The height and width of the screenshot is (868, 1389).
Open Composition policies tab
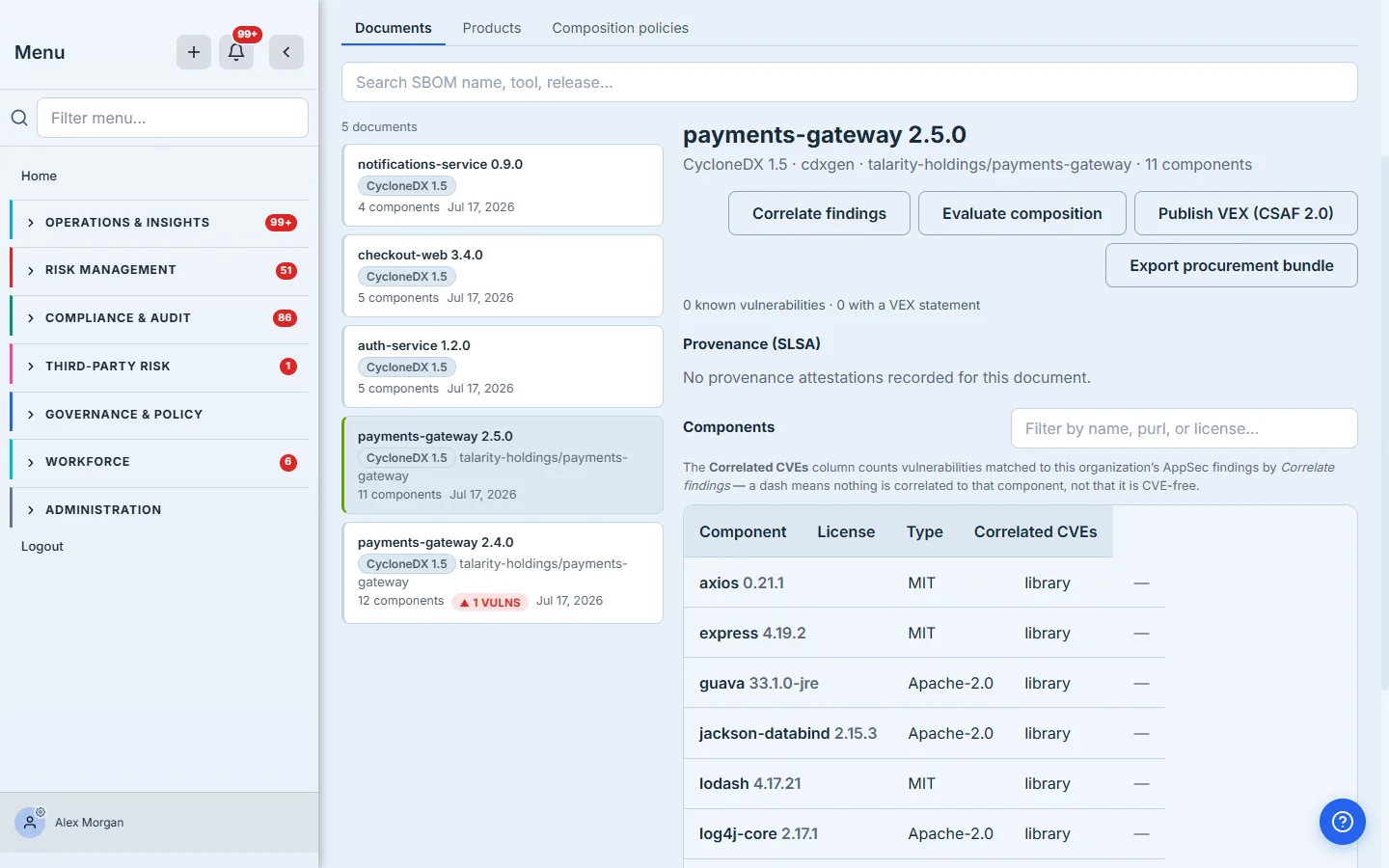pos(620,28)
